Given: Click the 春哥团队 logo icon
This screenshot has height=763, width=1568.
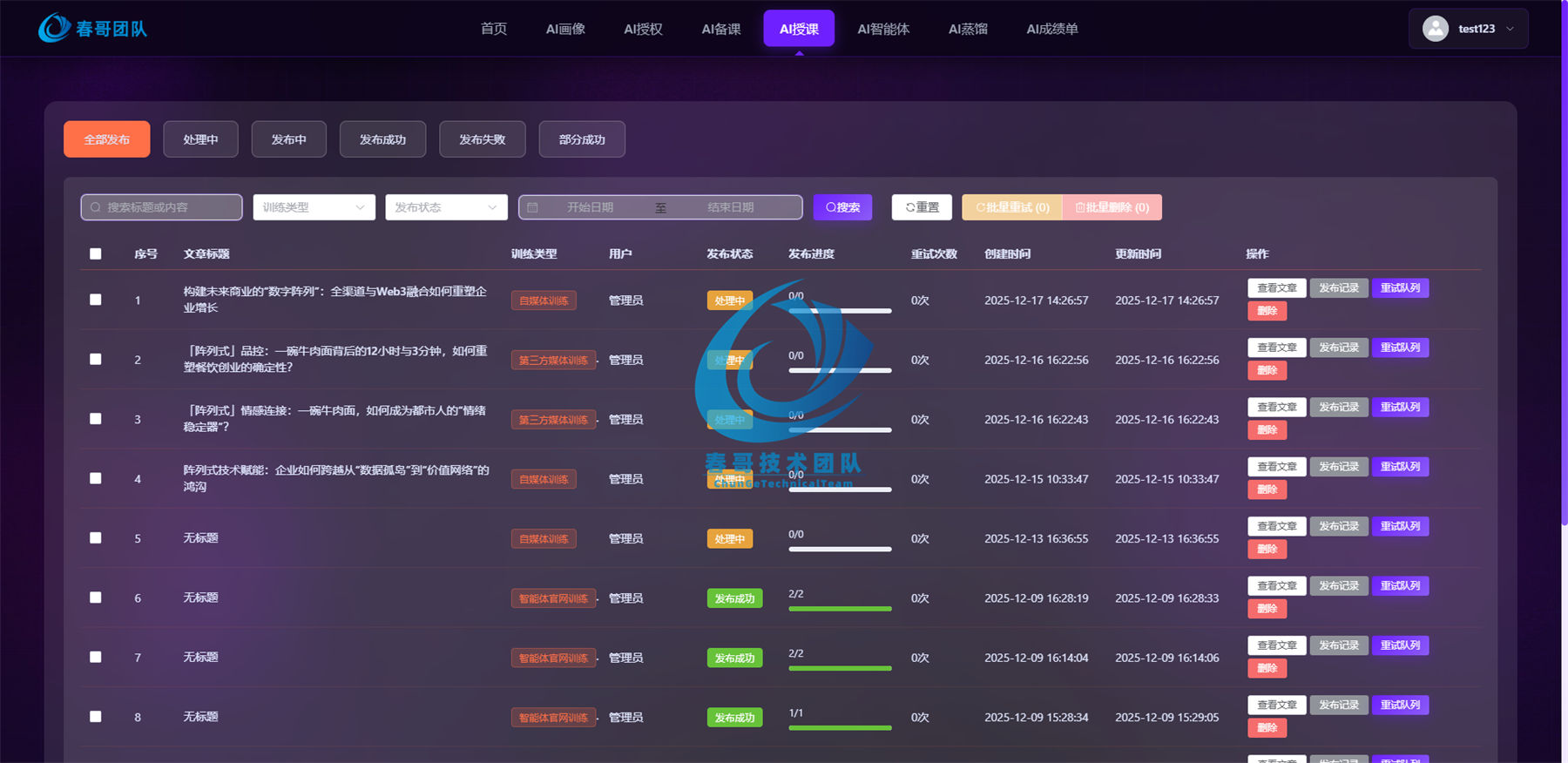Looking at the screenshot, I should point(54,28).
